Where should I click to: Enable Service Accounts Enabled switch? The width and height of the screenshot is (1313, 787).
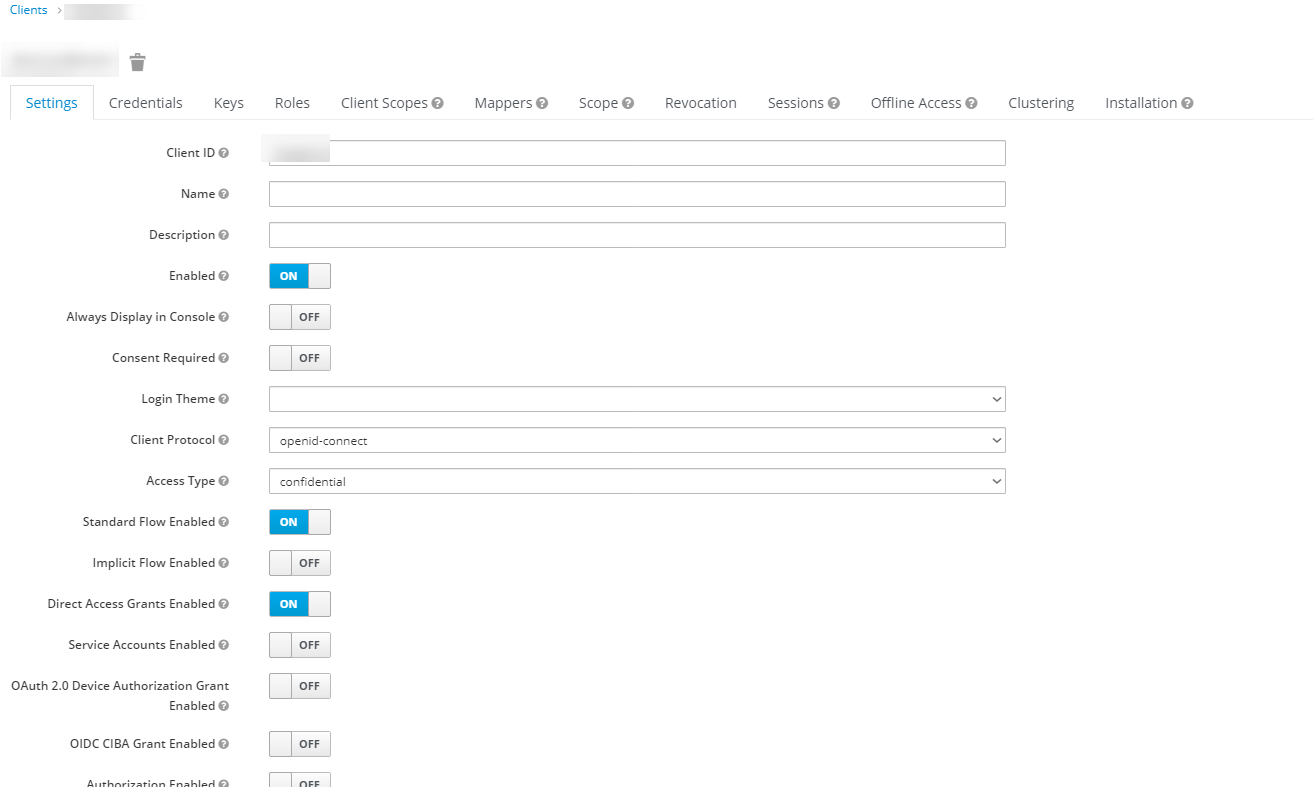[x=300, y=645]
